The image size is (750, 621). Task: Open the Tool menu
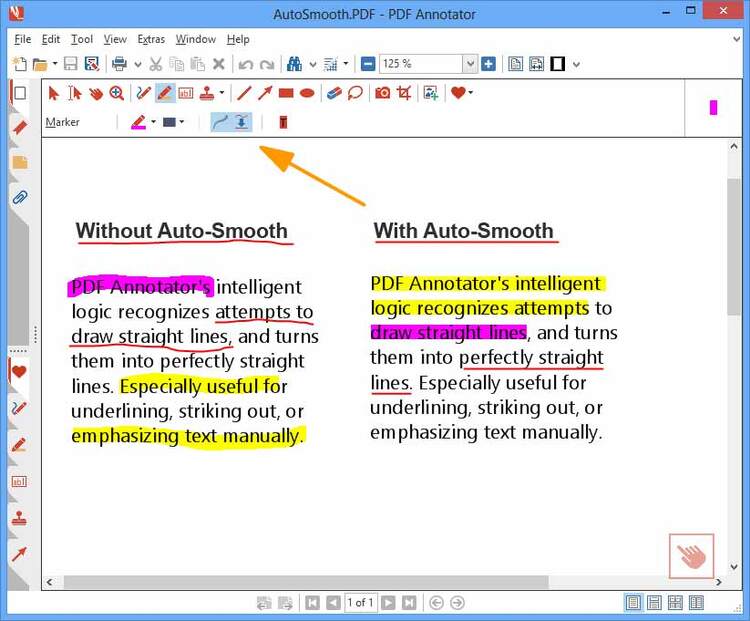click(x=82, y=39)
